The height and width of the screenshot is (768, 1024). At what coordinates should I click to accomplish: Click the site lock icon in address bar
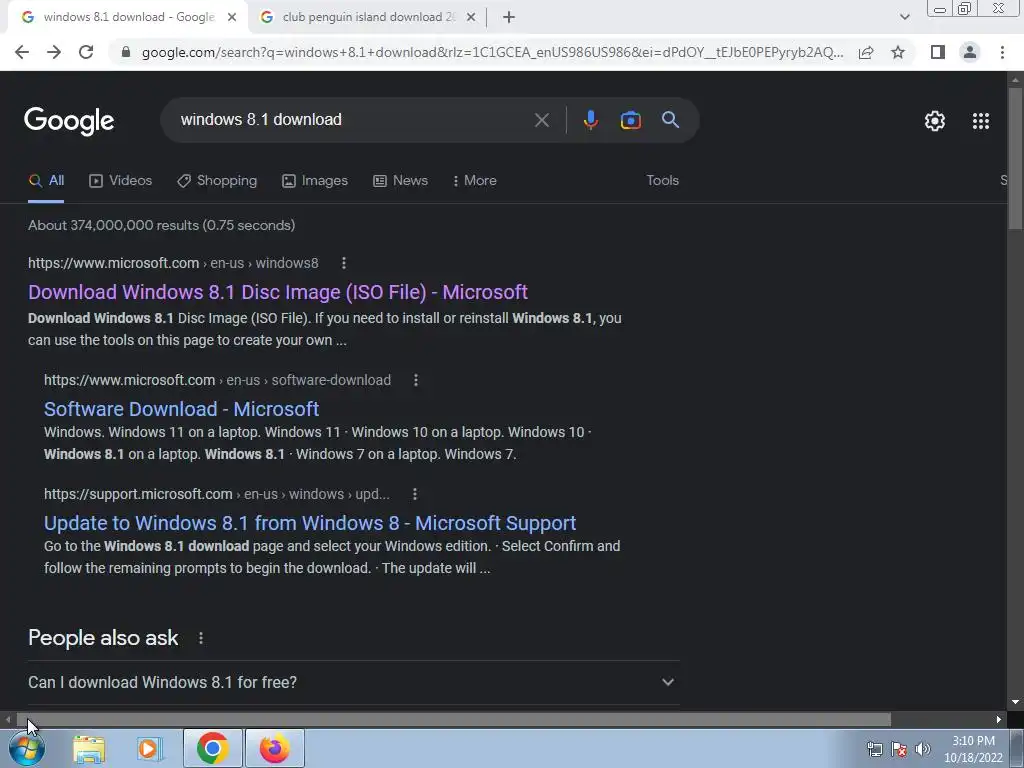pyautogui.click(x=126, y=52)
